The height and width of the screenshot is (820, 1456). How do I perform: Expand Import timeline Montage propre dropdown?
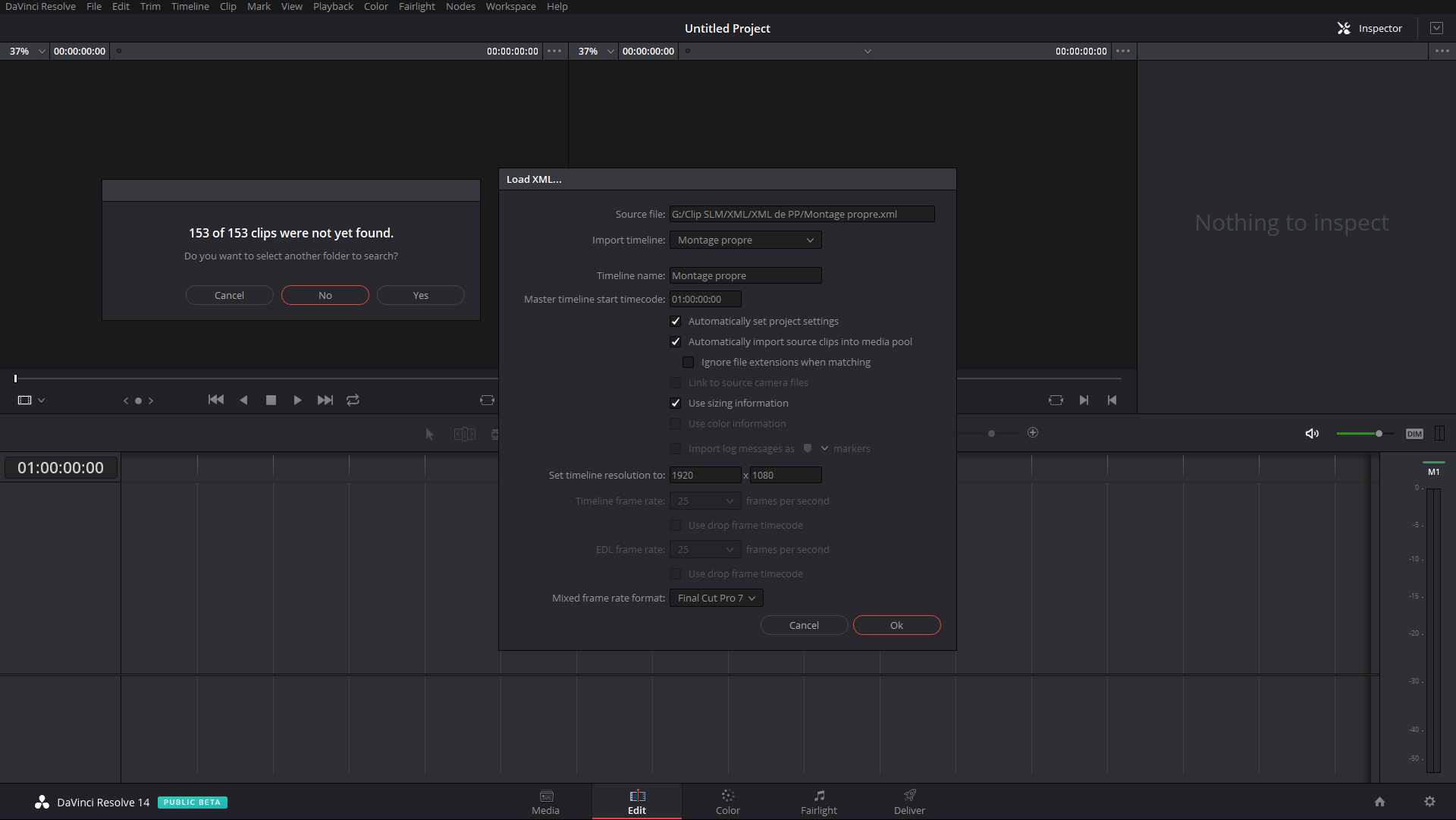click(745, 240)
